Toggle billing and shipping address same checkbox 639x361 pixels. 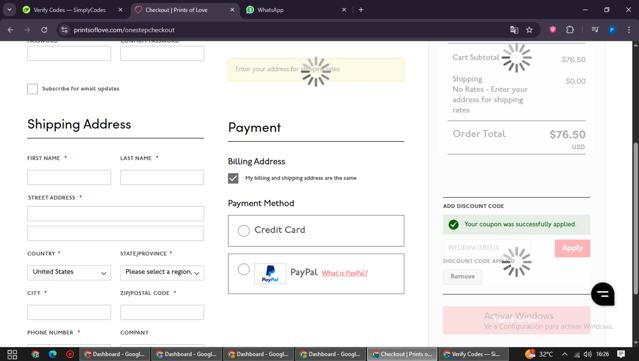(233, 178)
